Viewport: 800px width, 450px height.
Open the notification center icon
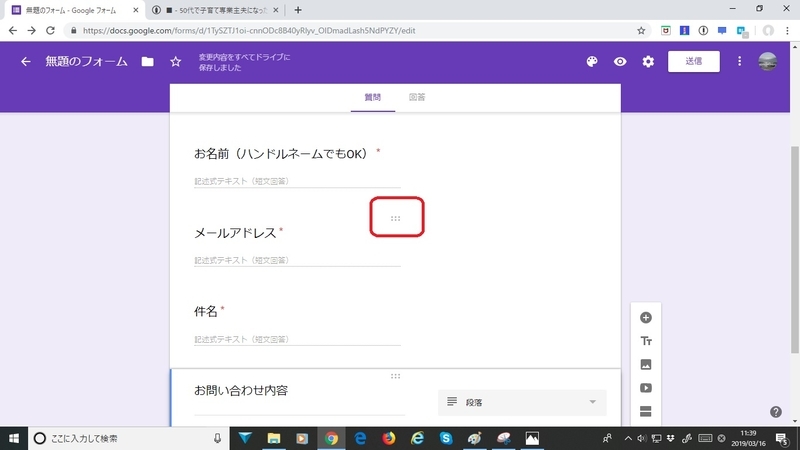782,438
